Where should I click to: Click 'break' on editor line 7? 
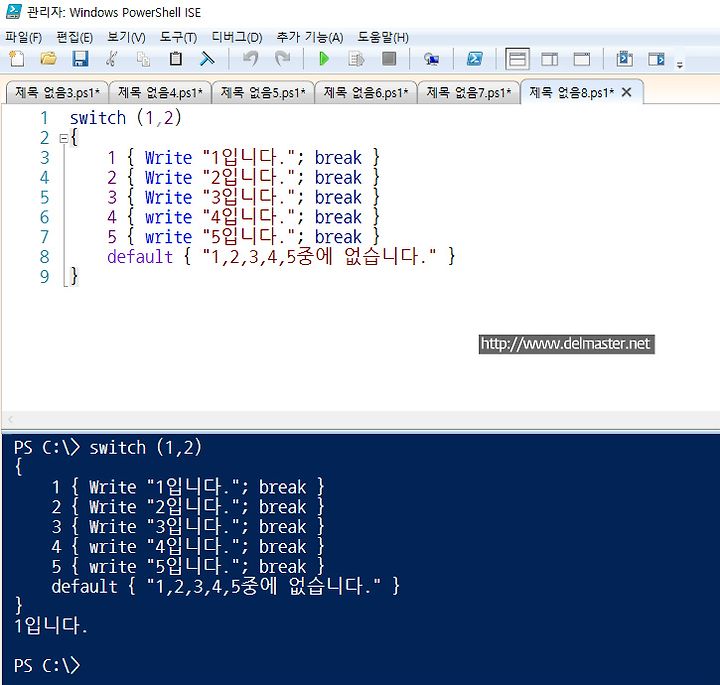(x=338, y=237)
